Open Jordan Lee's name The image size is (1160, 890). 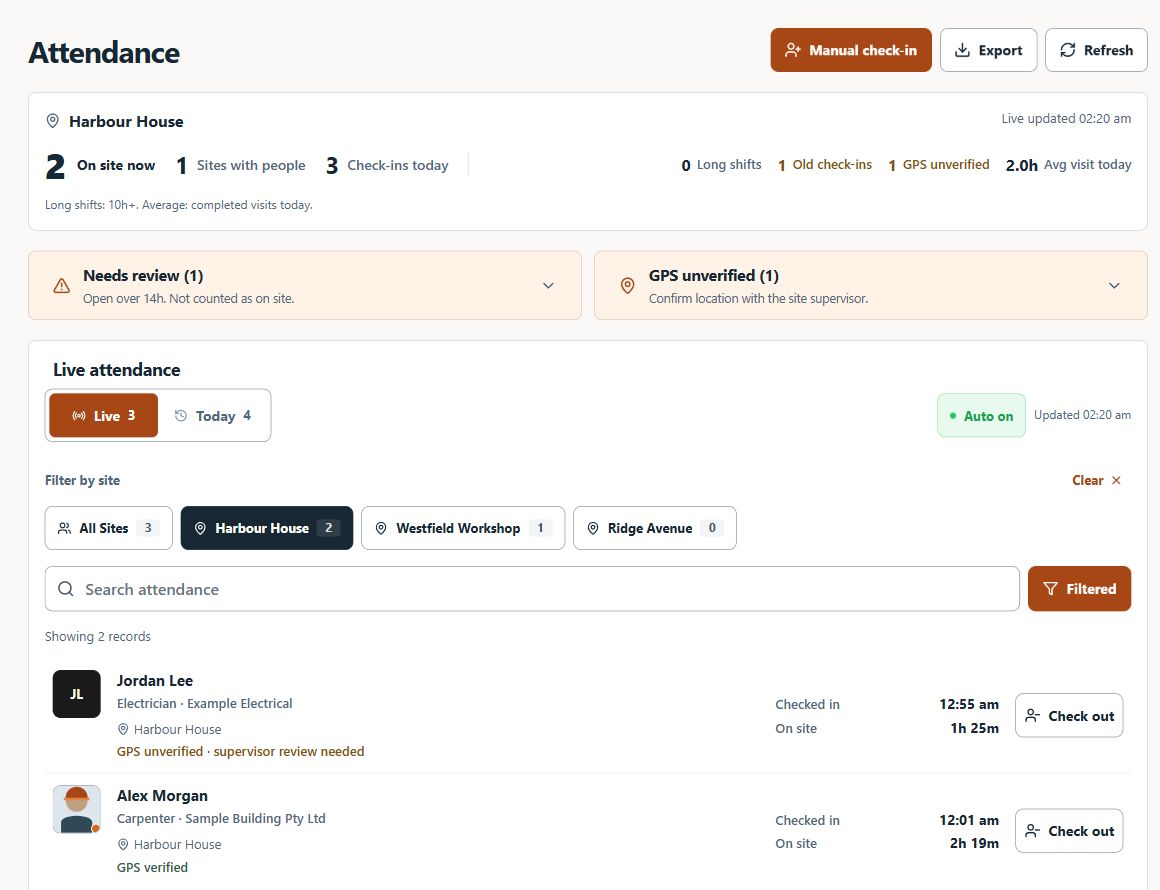tap(155, 681)
